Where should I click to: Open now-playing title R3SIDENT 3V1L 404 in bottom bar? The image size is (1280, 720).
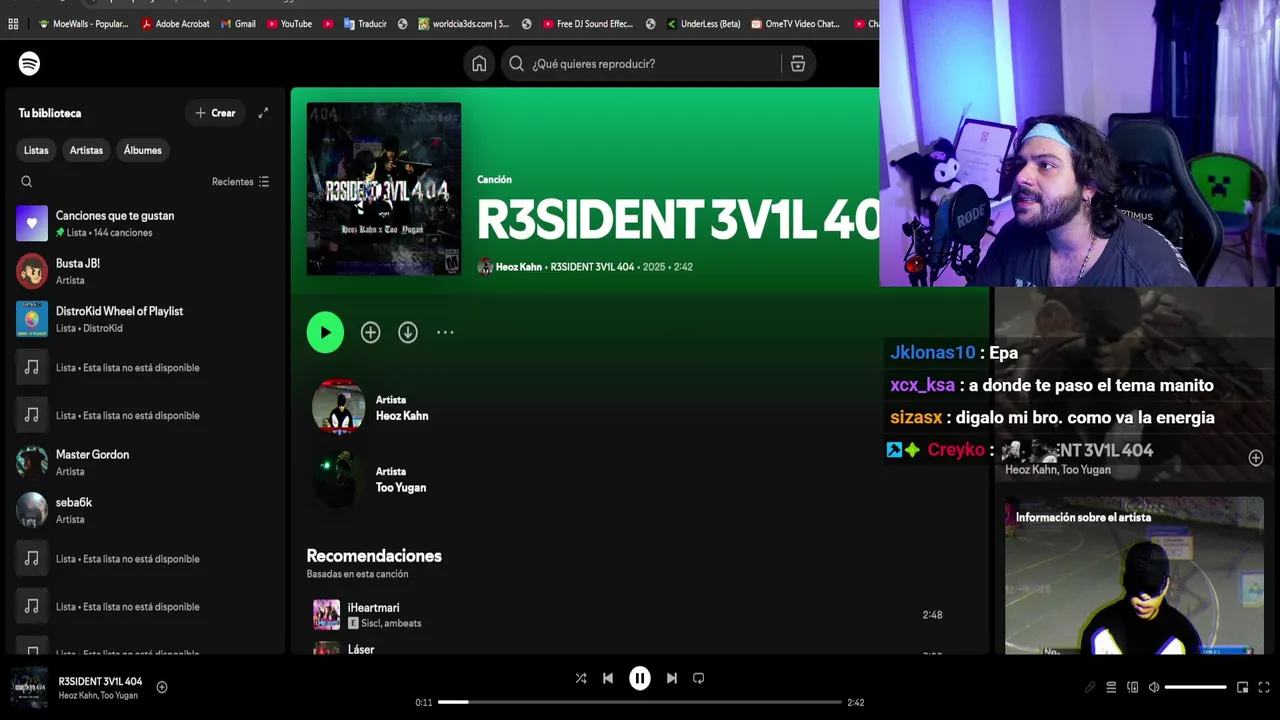(x=100, y=681)
